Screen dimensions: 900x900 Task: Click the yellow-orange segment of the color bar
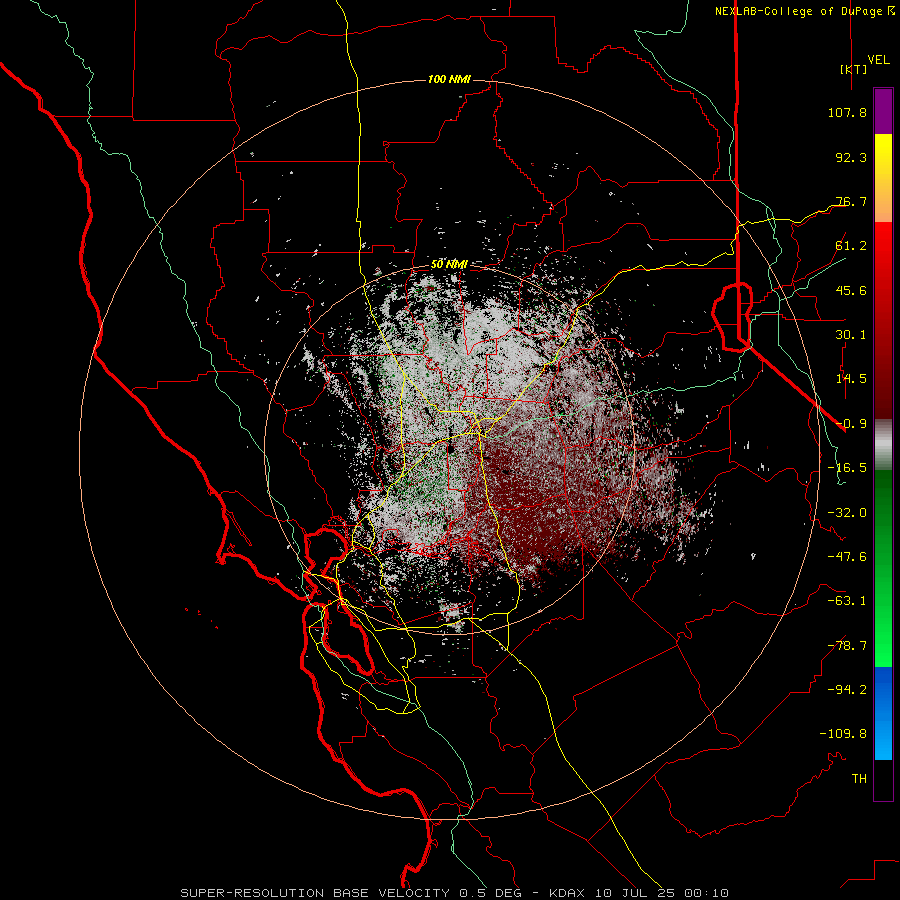click(x=883, y=178)
